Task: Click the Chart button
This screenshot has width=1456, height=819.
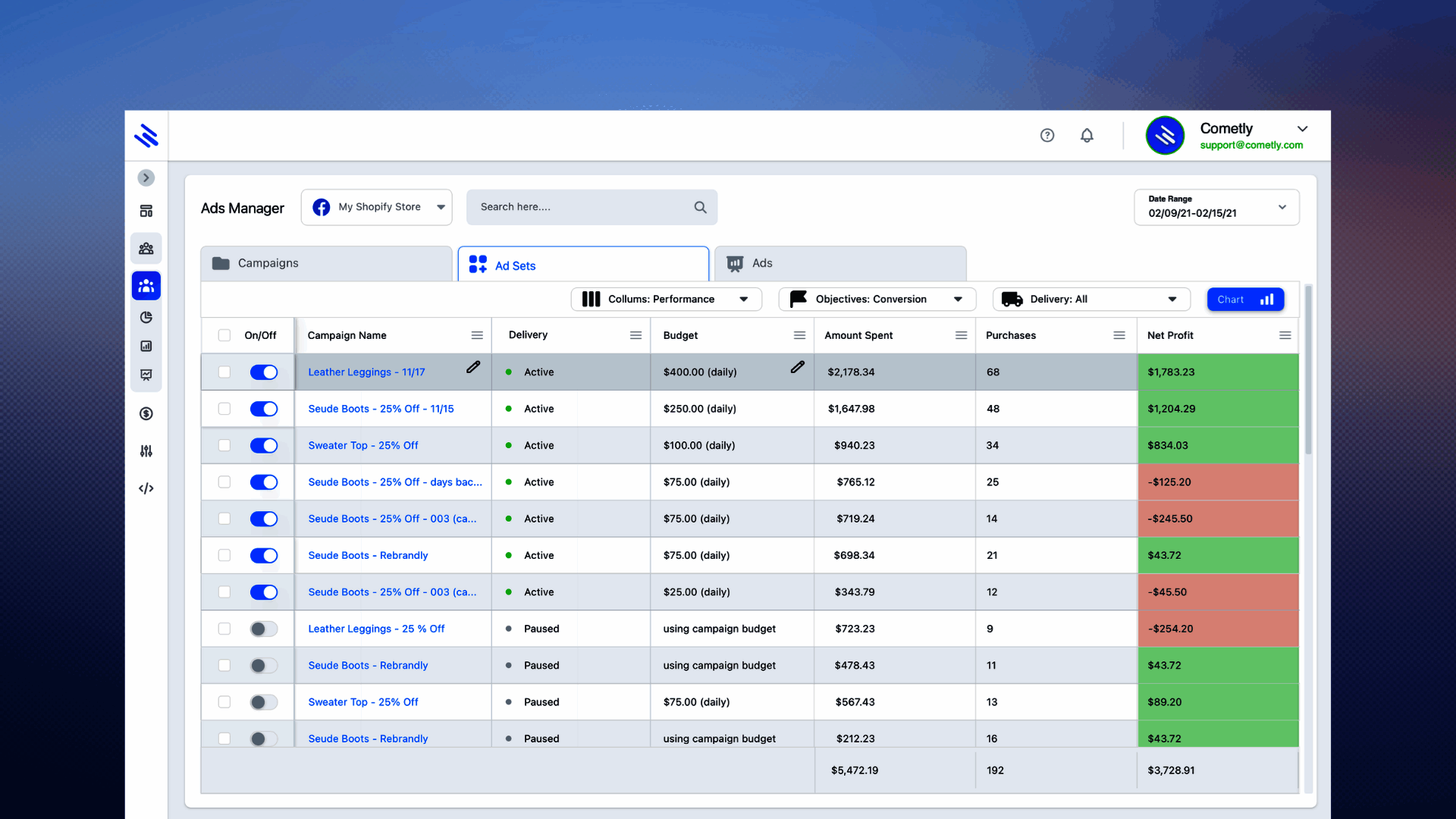Action: (x=1245, y=299)
